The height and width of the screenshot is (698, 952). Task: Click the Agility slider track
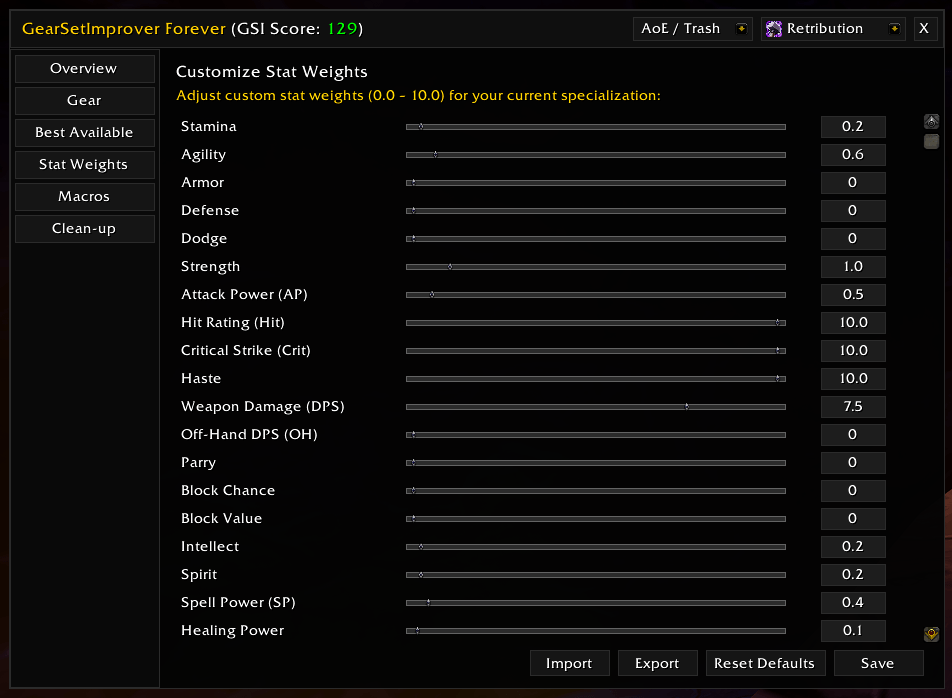click(x=596, y=155)
